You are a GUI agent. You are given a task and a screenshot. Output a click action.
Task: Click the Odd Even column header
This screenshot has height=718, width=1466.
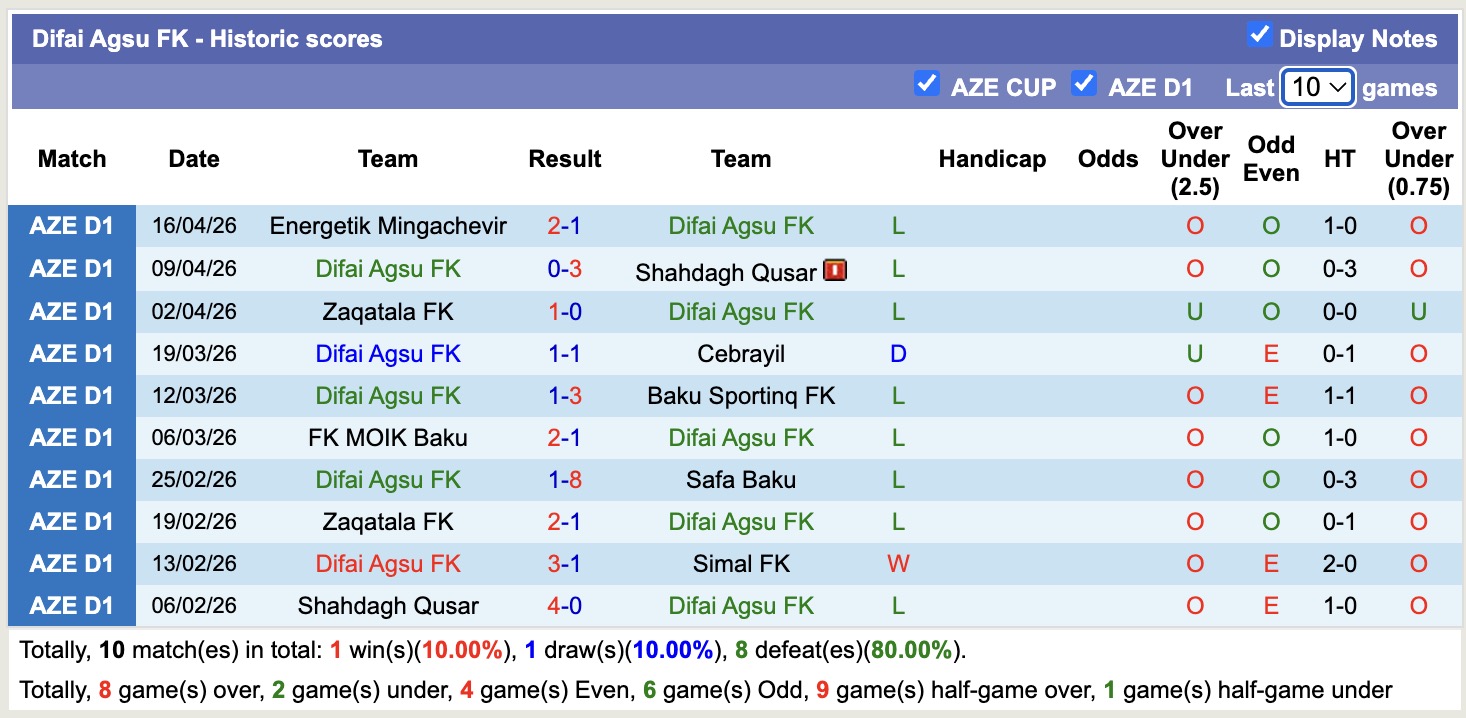(x=1271, y=159)
